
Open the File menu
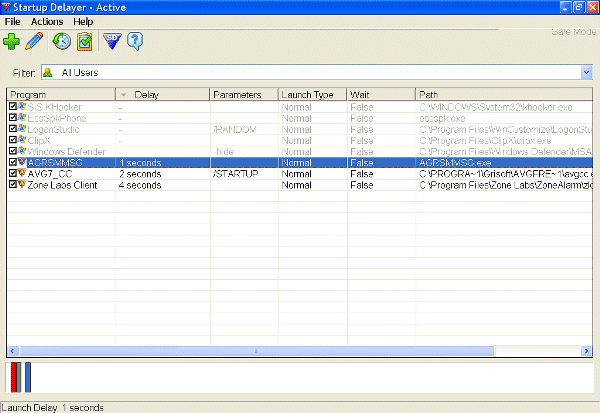coord(12,22)
